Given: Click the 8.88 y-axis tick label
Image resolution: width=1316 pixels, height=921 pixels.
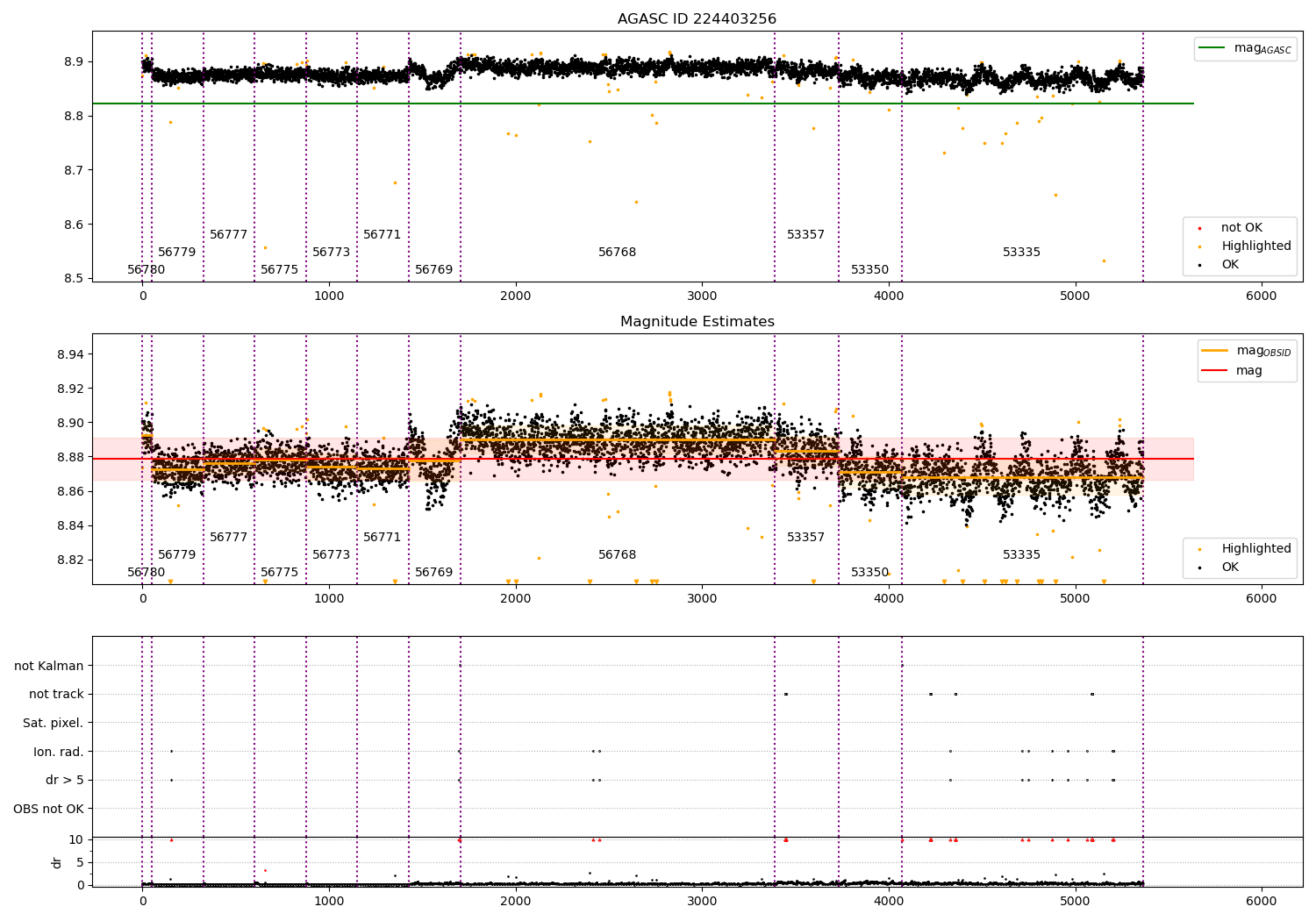Looking at the screenshot, I should click(x=70, y=457).
